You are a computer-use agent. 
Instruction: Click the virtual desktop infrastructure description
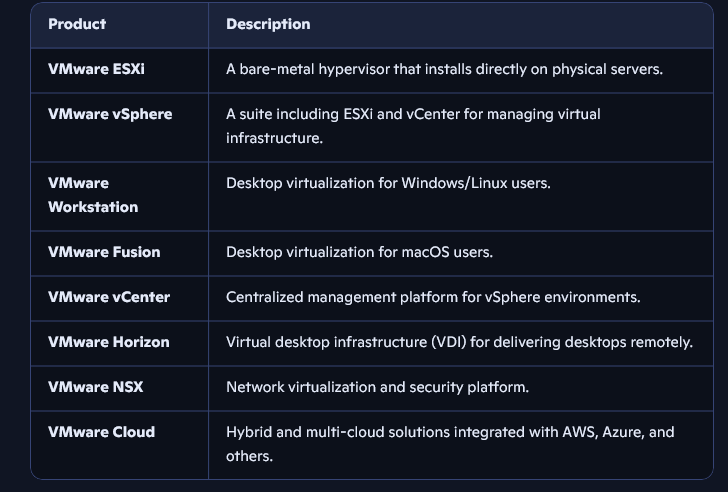[x=459, y=342]
